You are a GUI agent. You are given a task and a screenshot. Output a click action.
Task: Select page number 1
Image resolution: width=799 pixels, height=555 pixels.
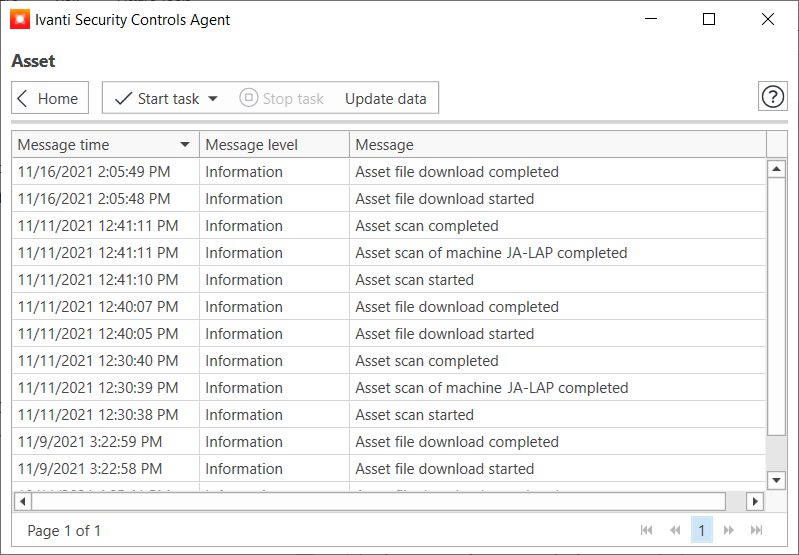[702, 531]
